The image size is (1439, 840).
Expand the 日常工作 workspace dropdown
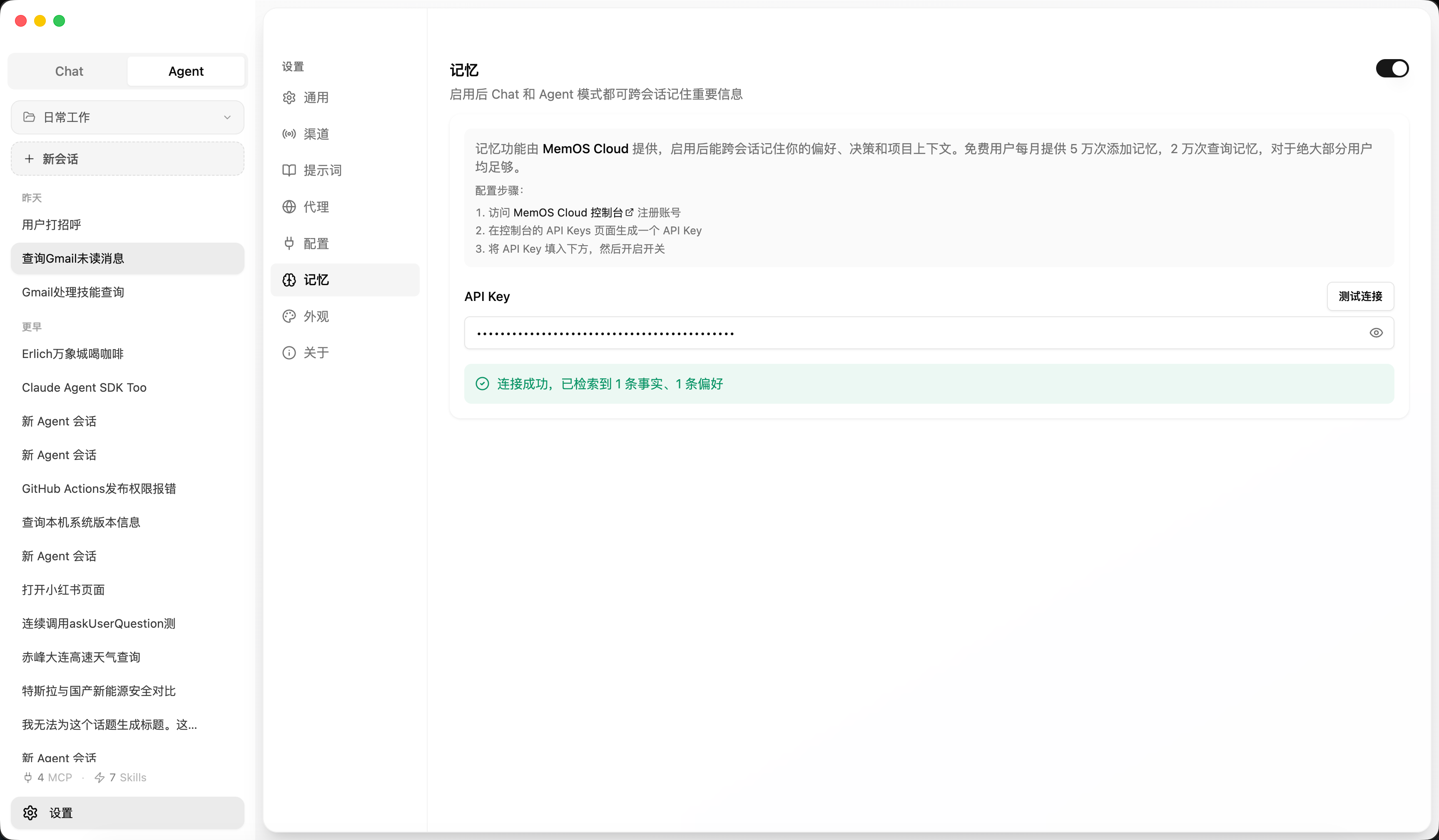click(x=127, y=117)
